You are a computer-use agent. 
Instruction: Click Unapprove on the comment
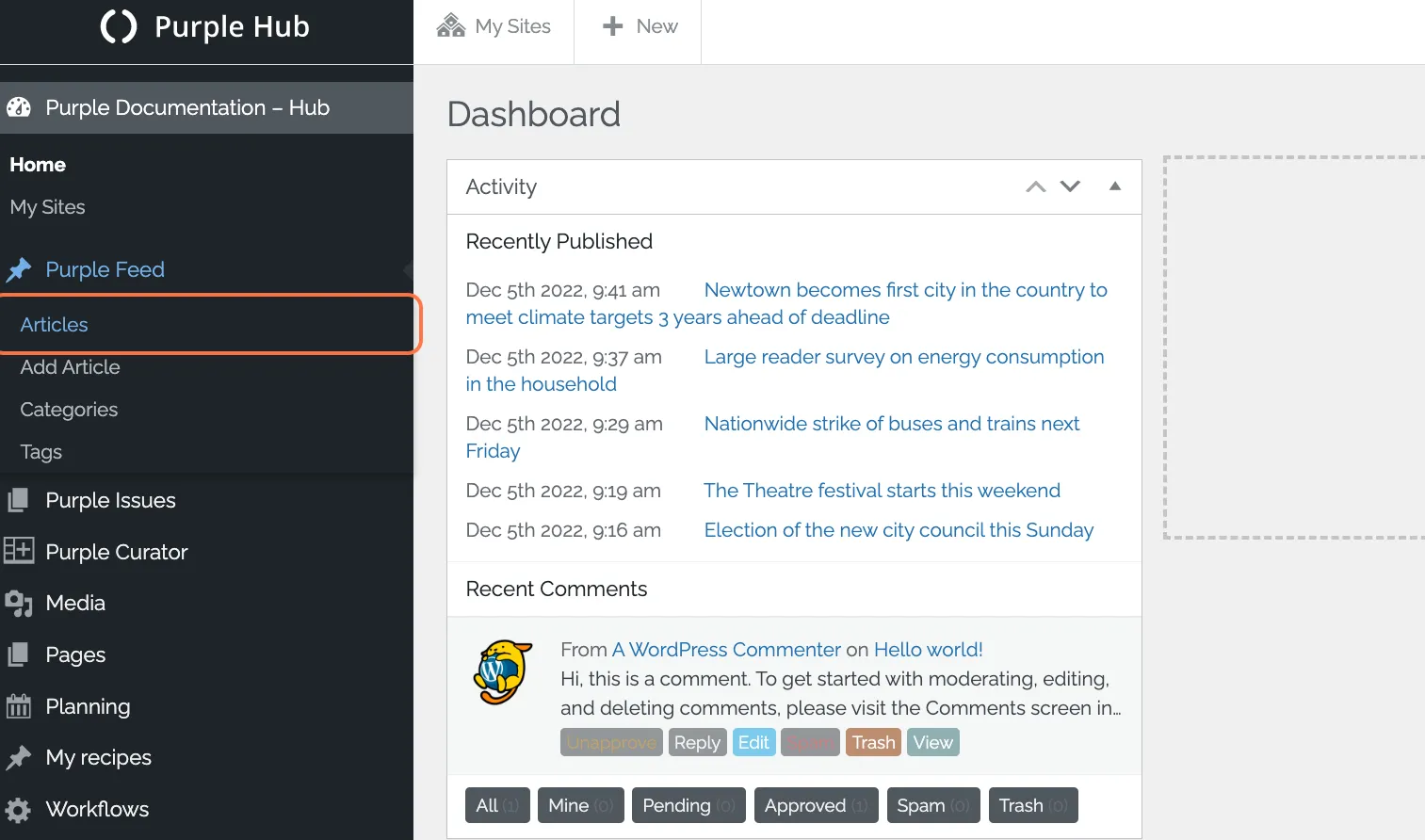click(611, 742)
